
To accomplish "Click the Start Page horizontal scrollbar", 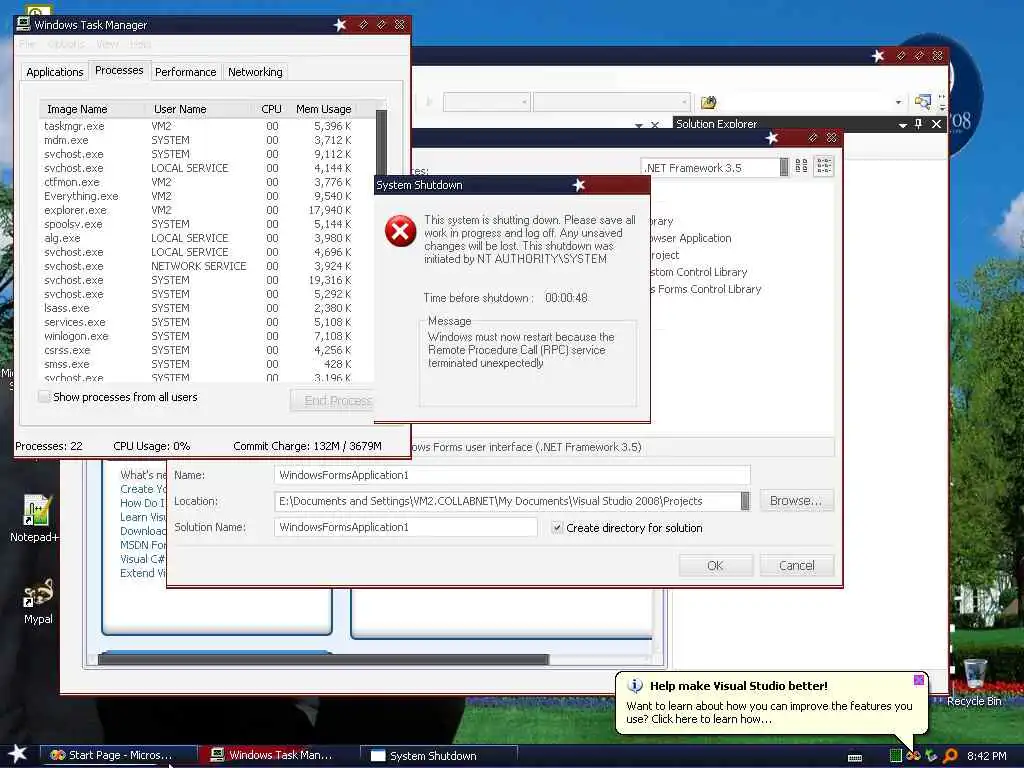I will [324, 660].
